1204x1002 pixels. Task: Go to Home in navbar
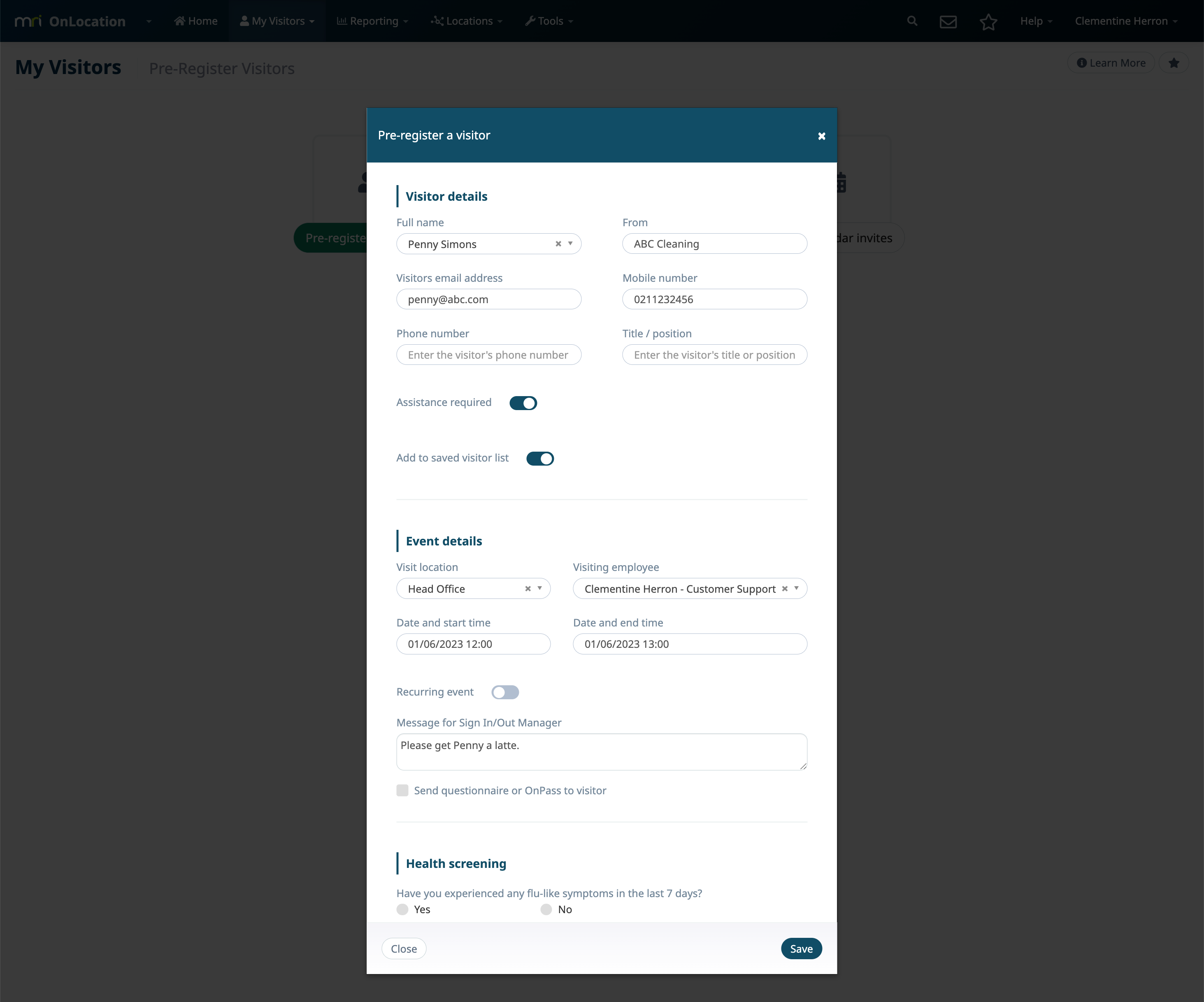click(196, 21)
